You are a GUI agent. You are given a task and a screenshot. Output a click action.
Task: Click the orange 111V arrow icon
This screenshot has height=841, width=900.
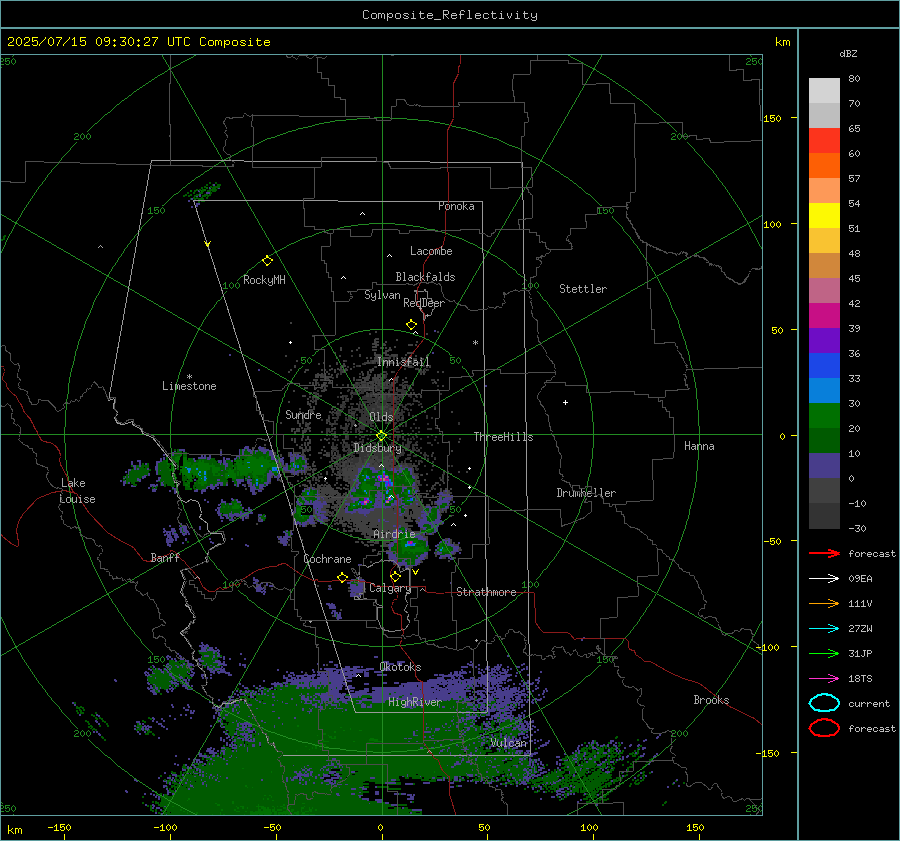pos(824,603)
